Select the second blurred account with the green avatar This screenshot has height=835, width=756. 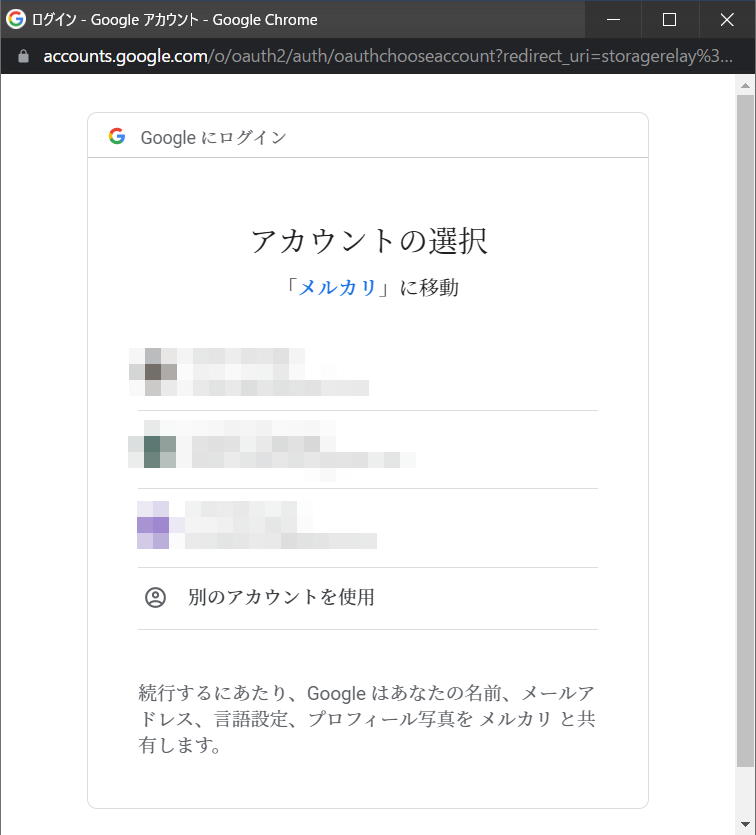click(368, 450)
